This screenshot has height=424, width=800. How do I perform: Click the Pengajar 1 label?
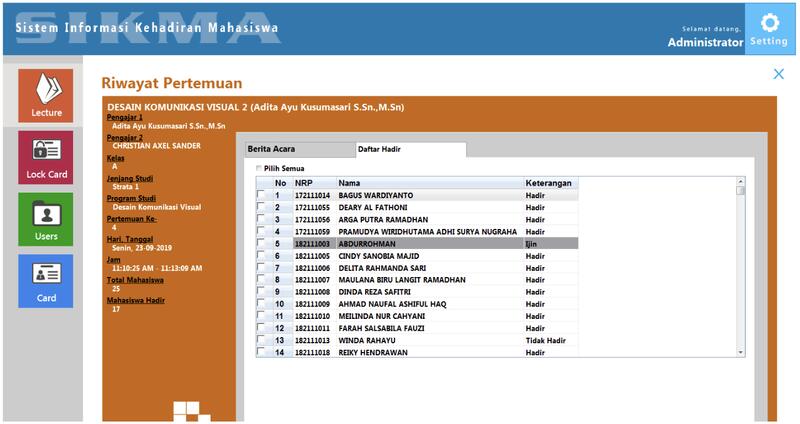coord(124,117)
